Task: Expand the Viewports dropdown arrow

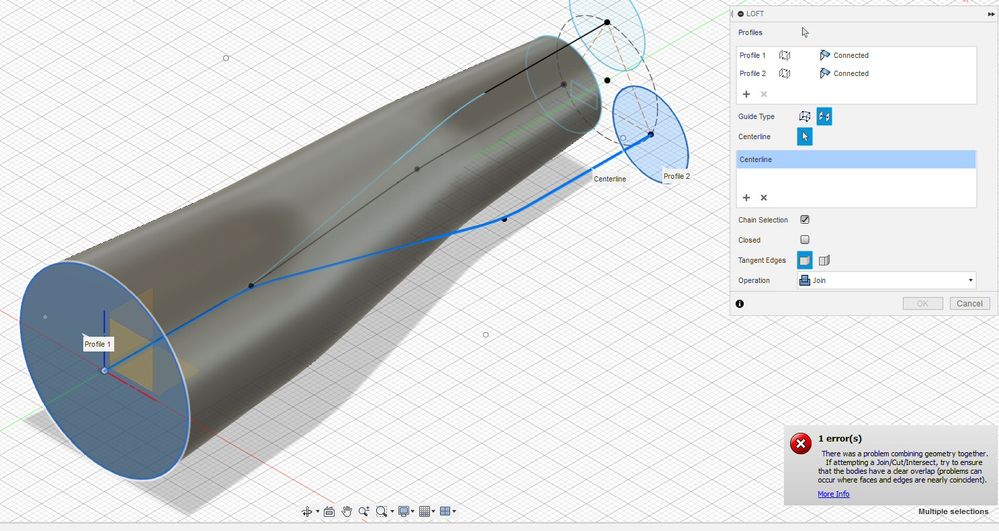Action: (454, 511)
